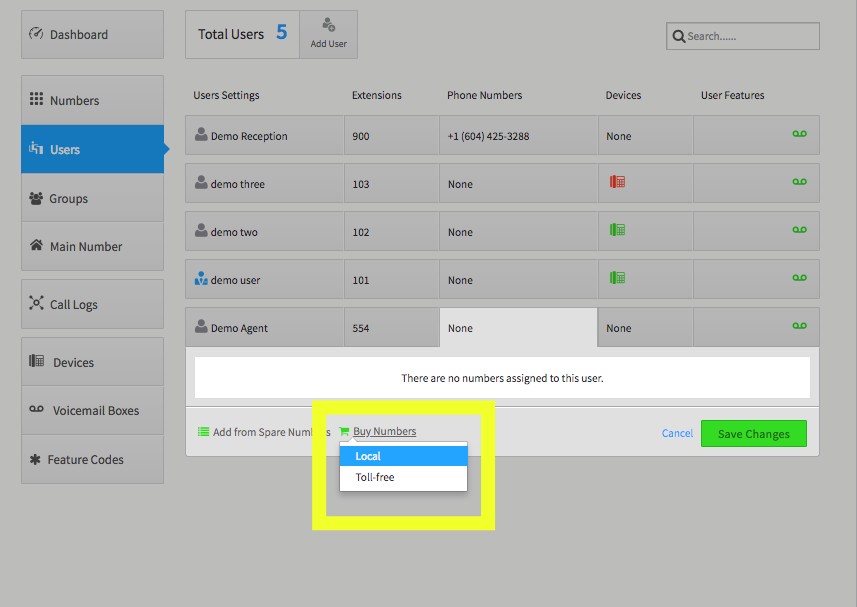Click voicemail icon in demo three row
This screenshot has height=607, width=857.
click(x=799, y=182)
